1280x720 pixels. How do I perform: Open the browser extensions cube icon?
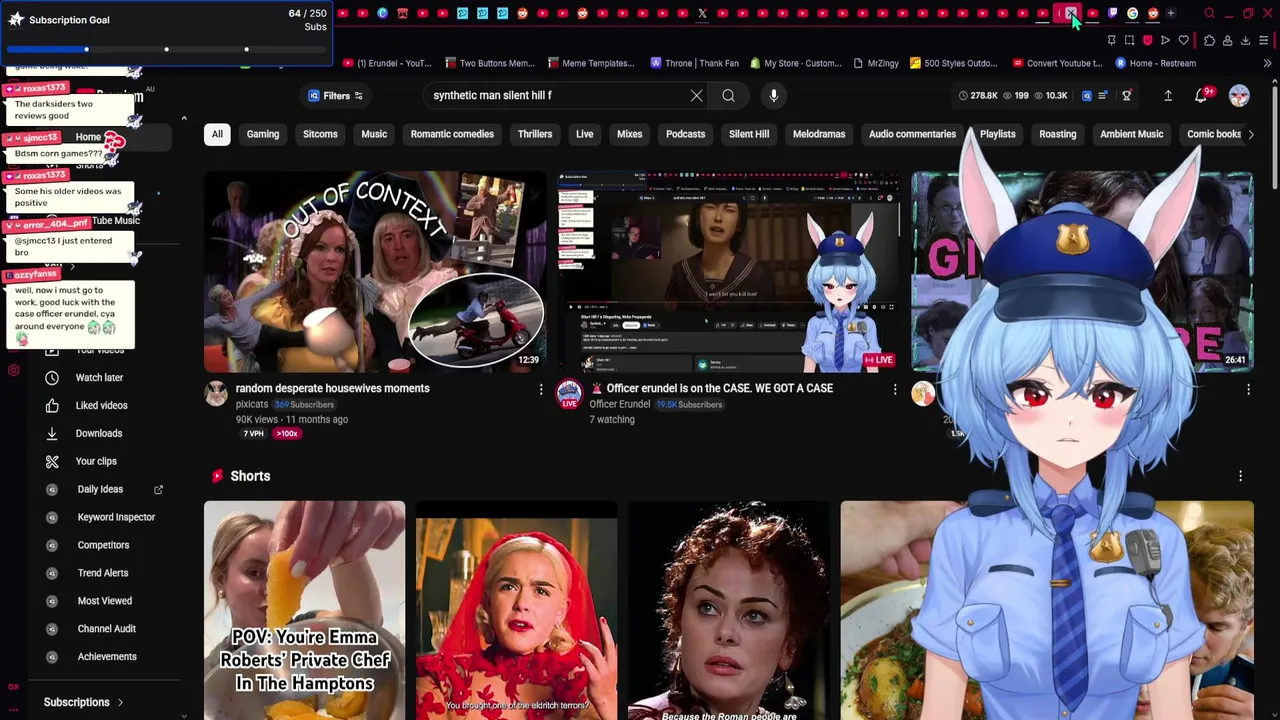(x=1209, y=40)
